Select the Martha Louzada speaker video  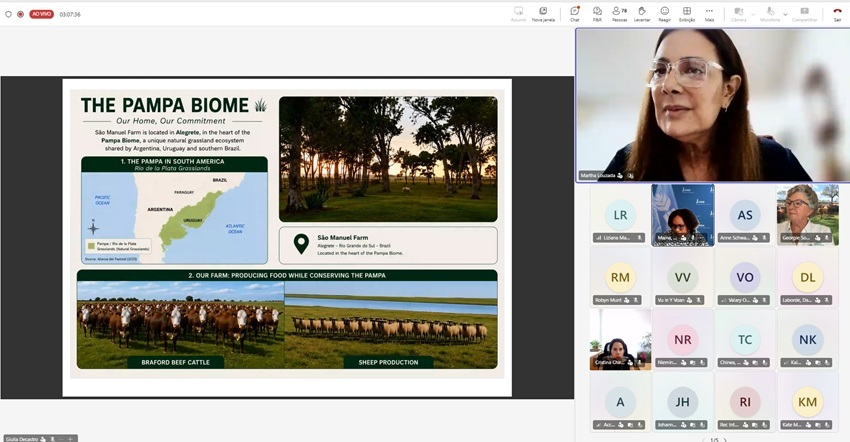712,105
